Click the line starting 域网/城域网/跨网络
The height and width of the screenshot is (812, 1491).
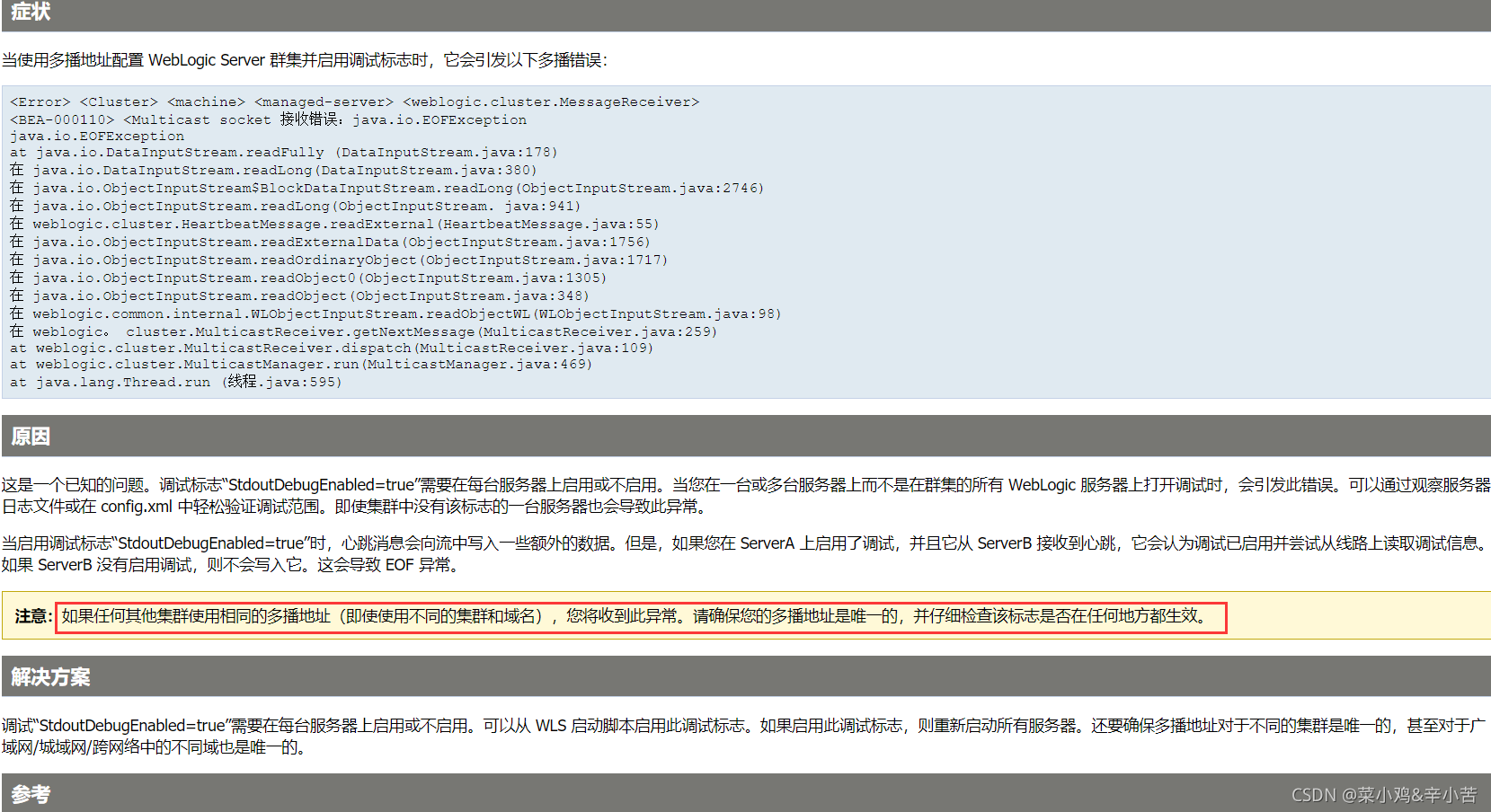155,747
